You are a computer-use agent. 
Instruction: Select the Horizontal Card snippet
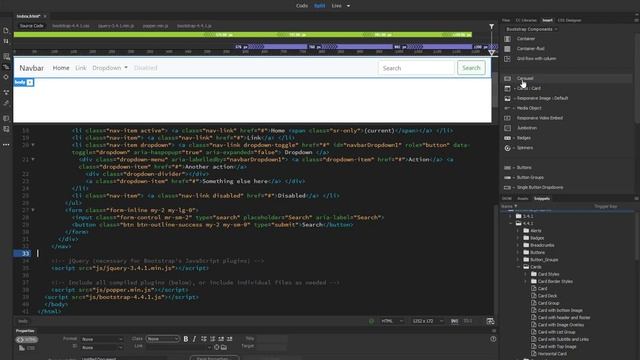pyautogui.click(x=552, y=354)
